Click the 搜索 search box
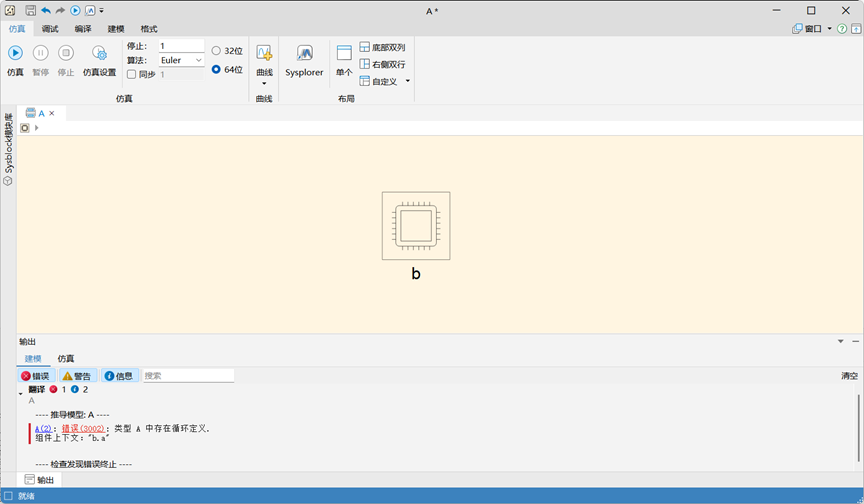The height and width of the screenshot is (504, 864). click(x=188, y=376)
